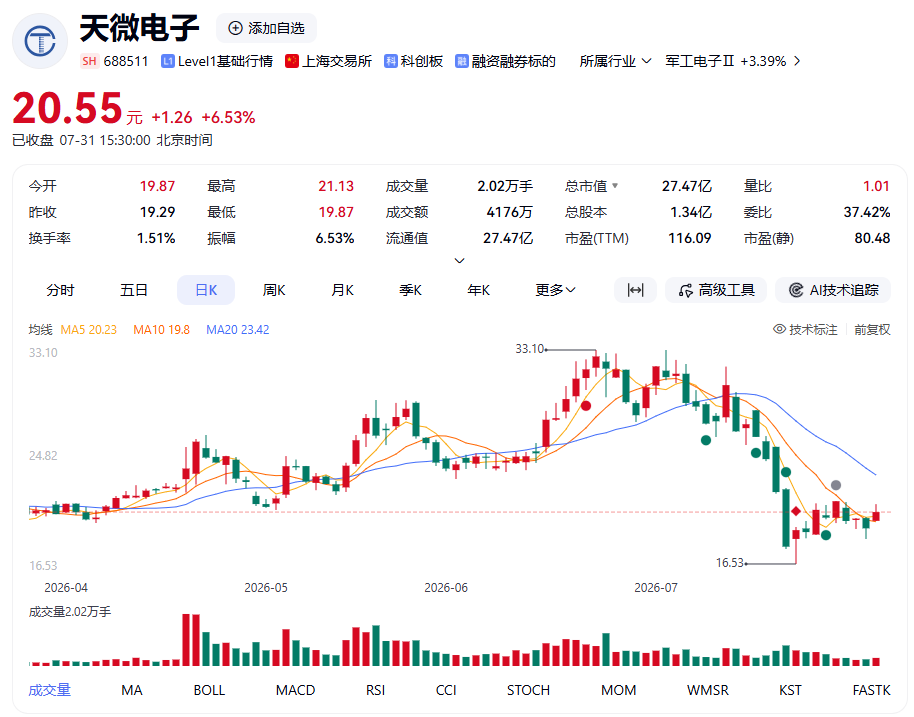
Task: Switch to the 年K tab
Action: 479,290
